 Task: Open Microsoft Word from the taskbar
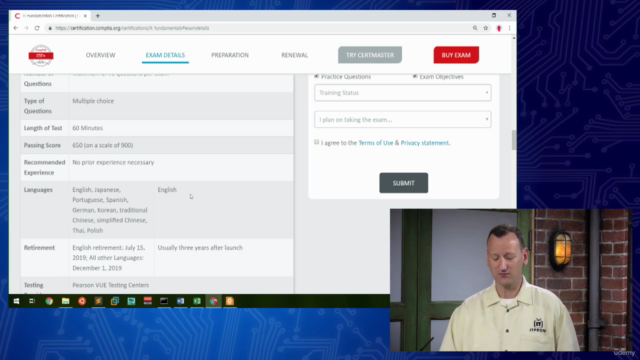180,301
